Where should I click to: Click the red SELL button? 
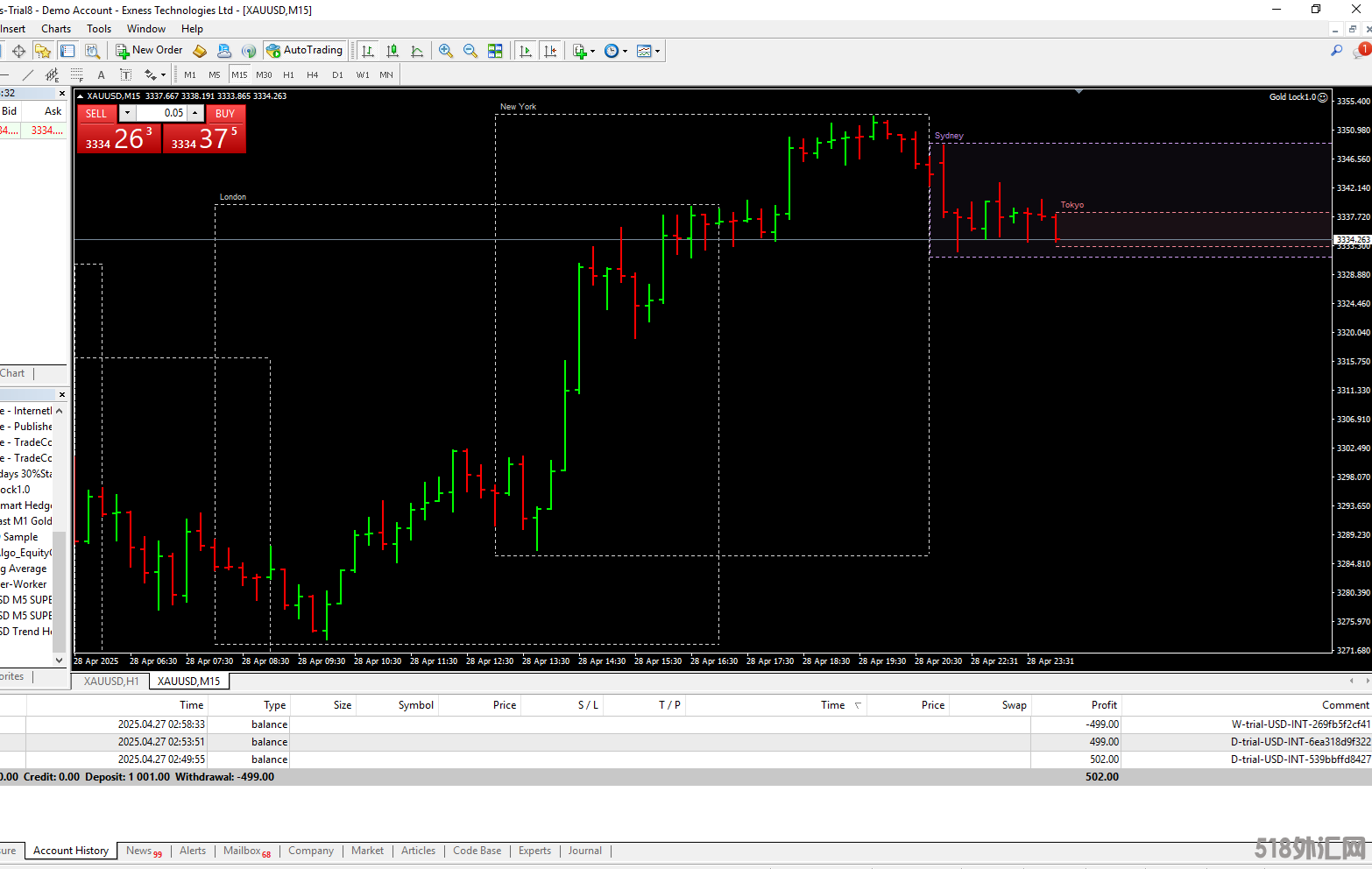(96, 113)
